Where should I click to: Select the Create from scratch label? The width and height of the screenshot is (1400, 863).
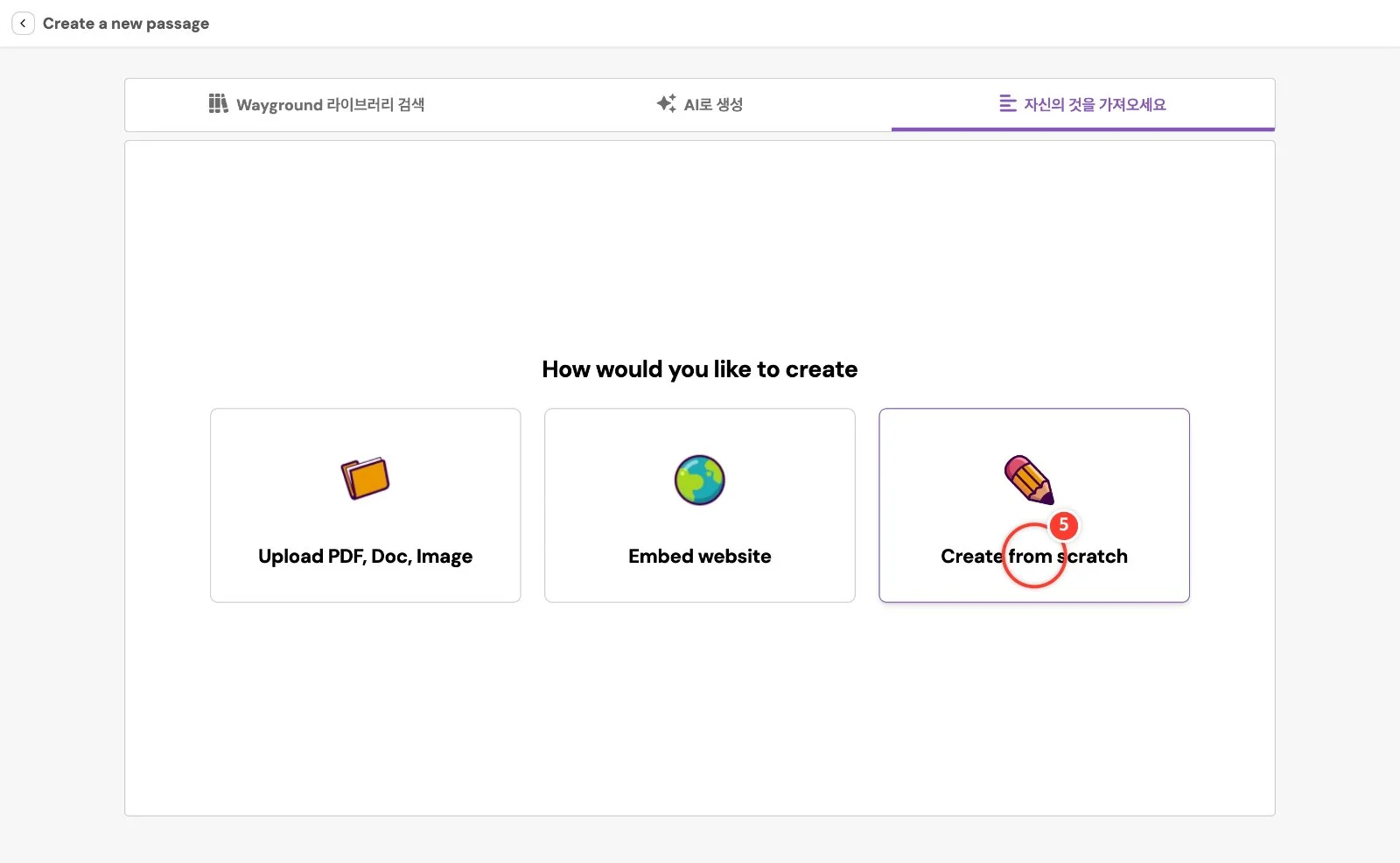1034,557
